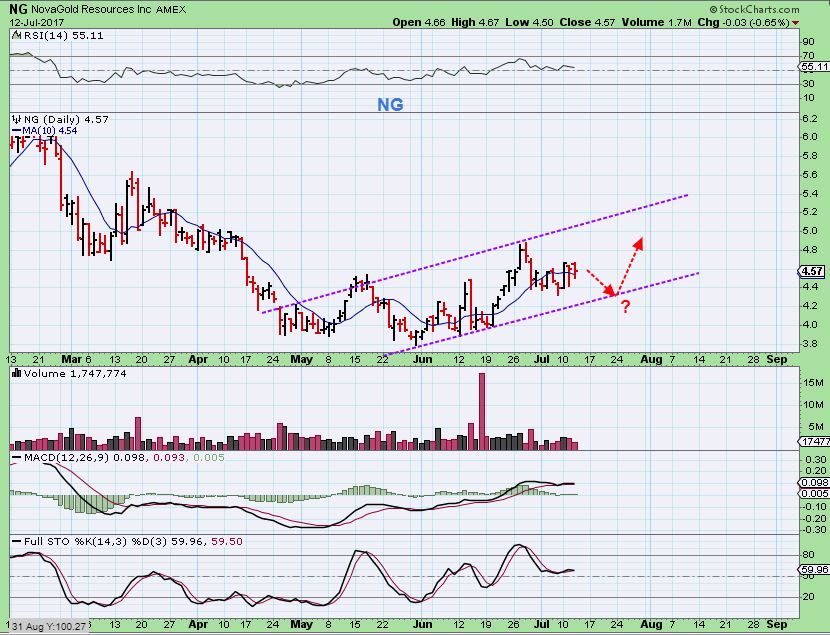Screen dimensions: 830x635
Task: Click the 0.098 MACD tag on right axis
Action: 814,482
